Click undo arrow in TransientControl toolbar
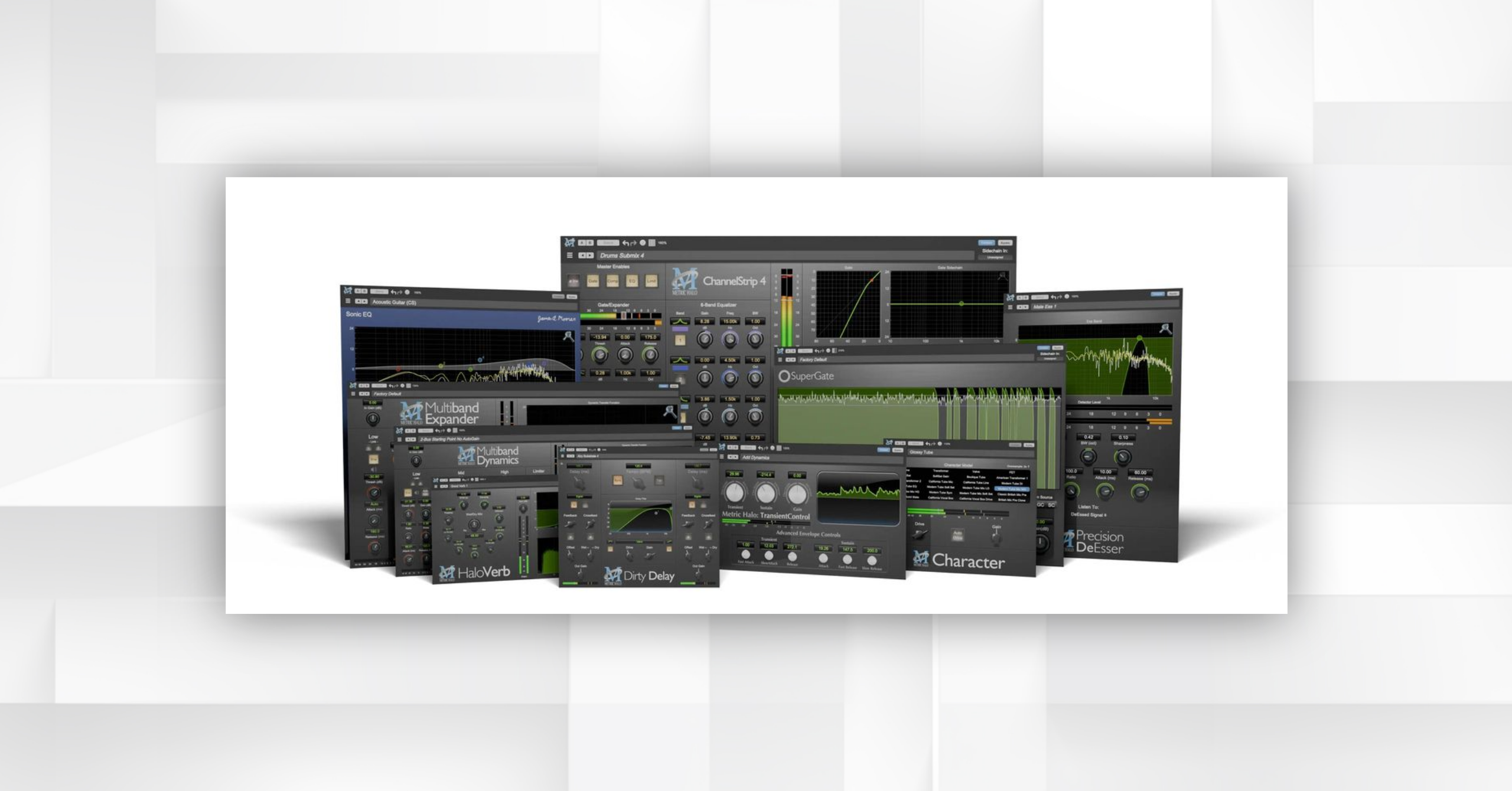Image resolution: width=1512 pixels, height=791 pixels. point(760,449)
